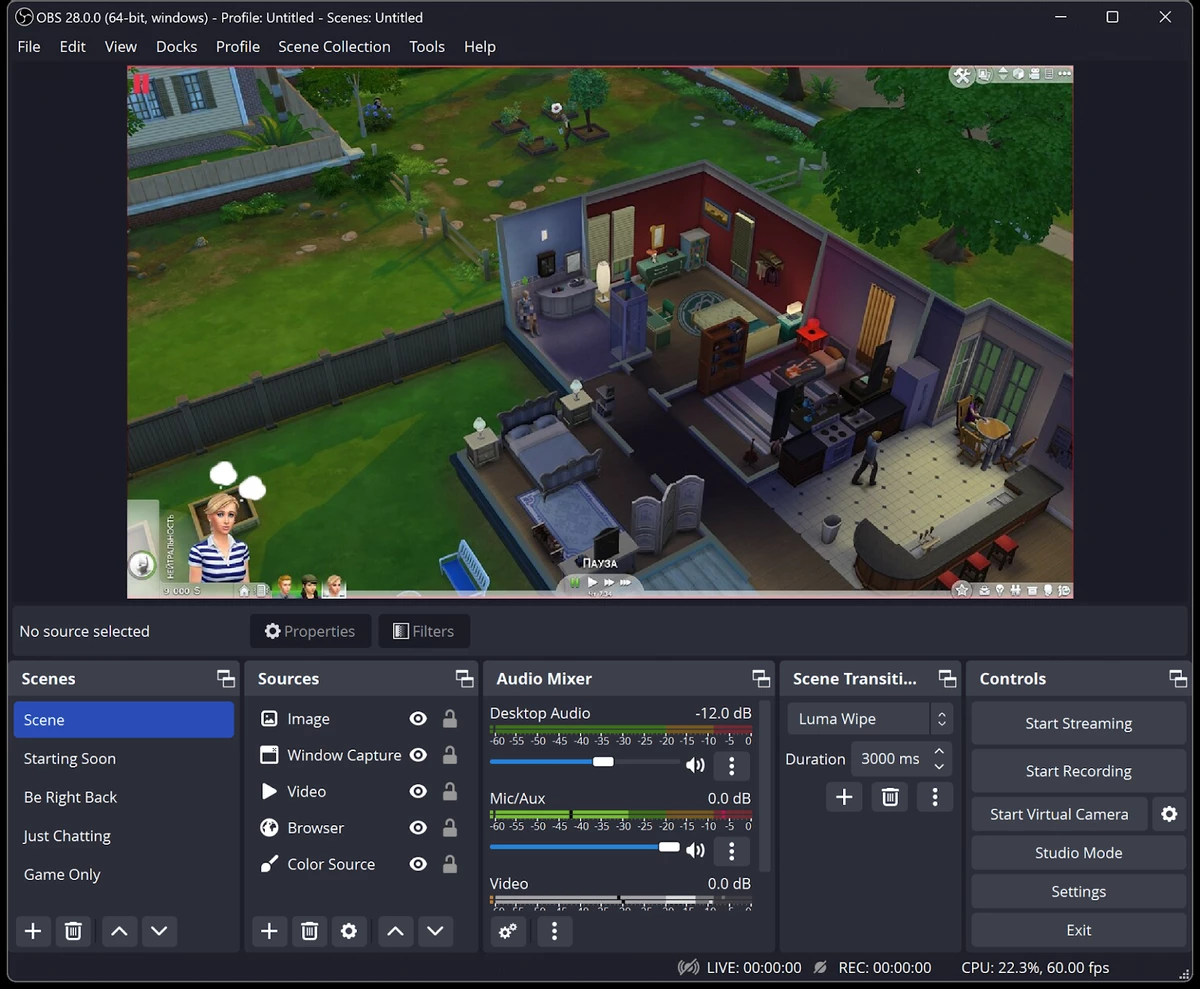The height and width of the screenshot is (989, 1200).
Task: Add a new scene with plus icon
Action: coord(33,931)
